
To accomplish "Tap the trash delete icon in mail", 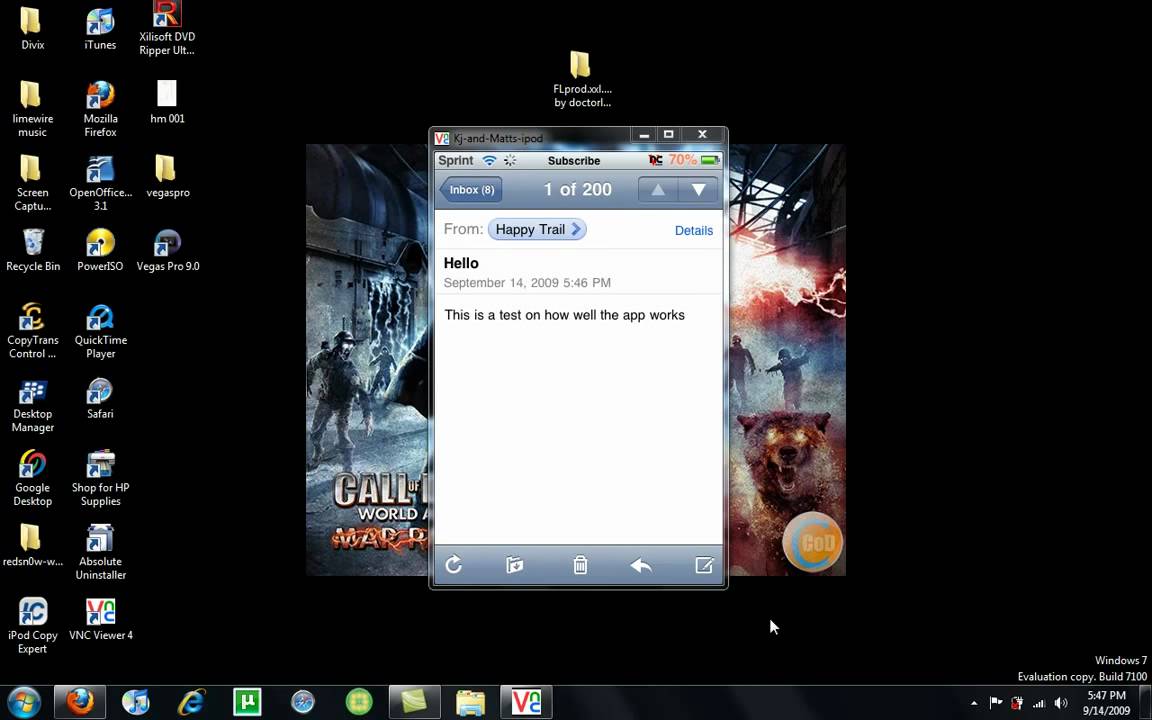I will tap(580, 564).
